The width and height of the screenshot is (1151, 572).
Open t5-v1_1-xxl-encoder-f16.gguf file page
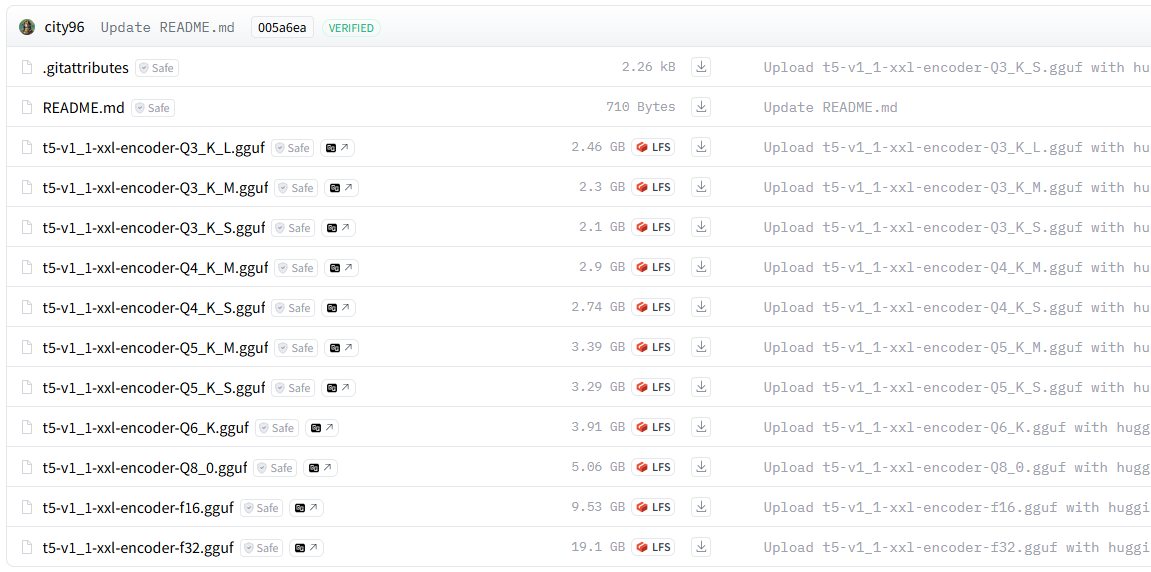click(x=138, y=507)
